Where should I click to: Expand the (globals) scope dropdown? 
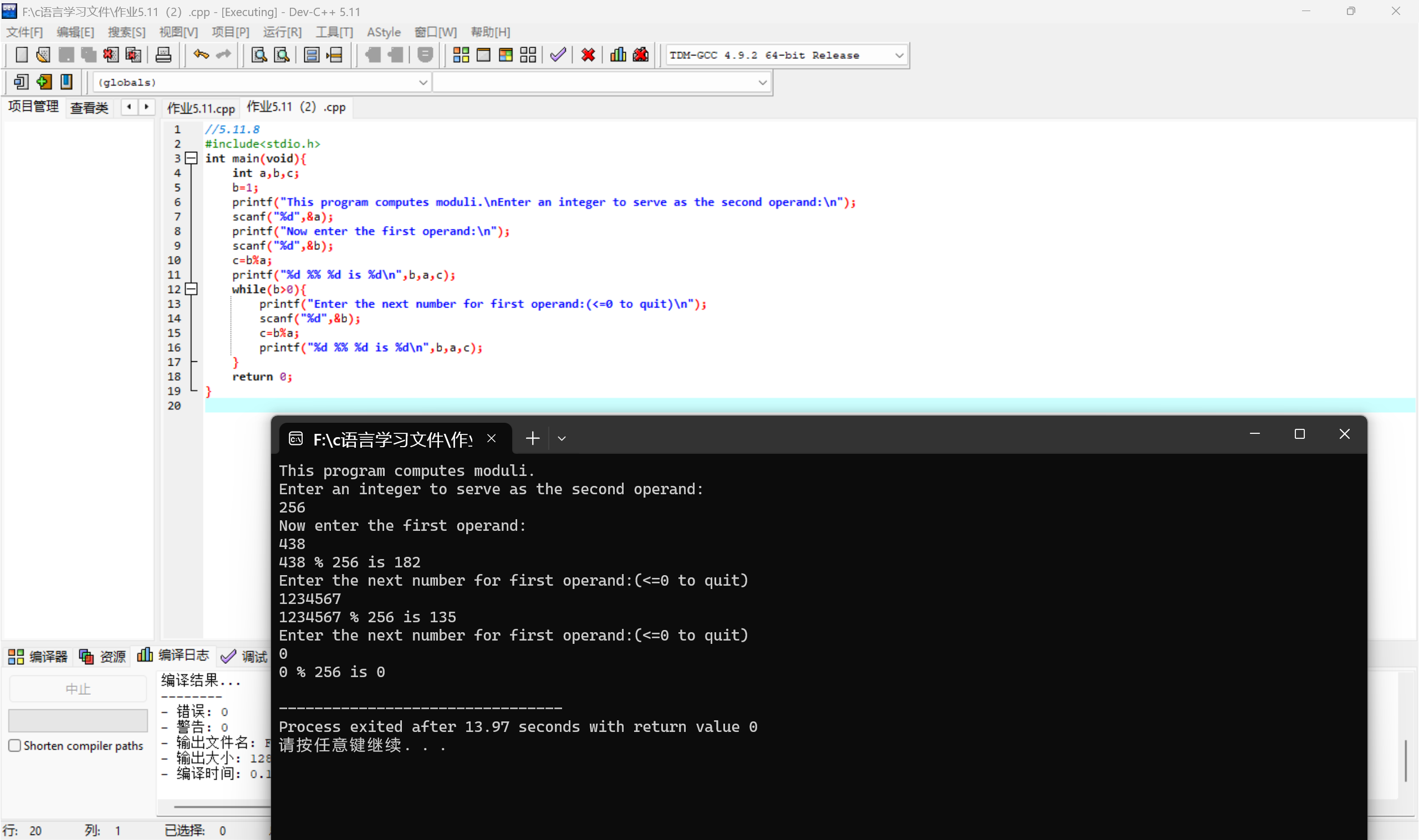422,83
